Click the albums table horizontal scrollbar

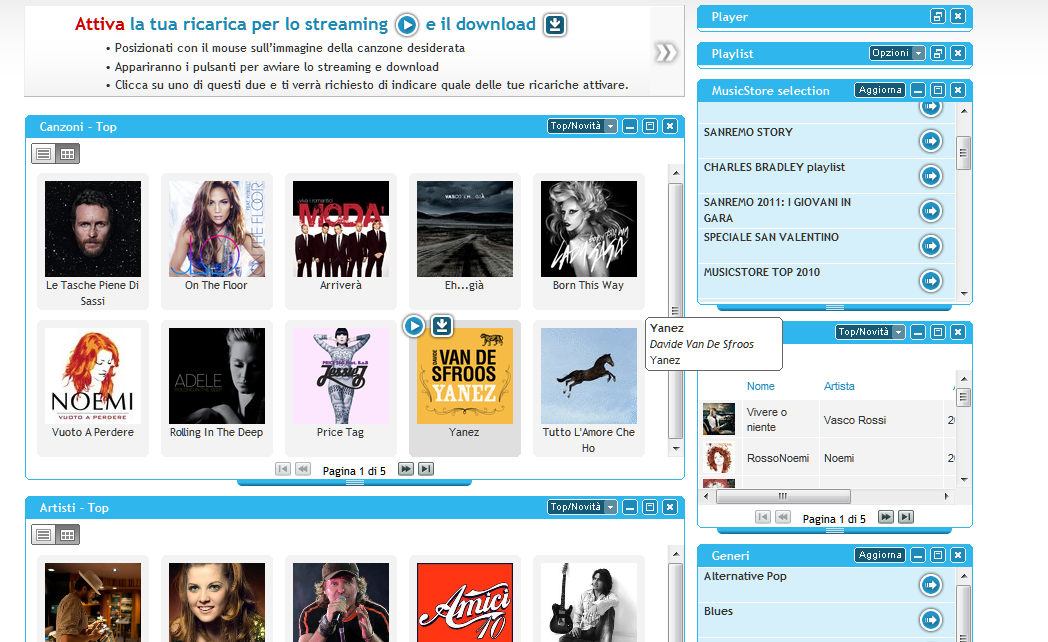pyautogui.click(x=783, y=496)
